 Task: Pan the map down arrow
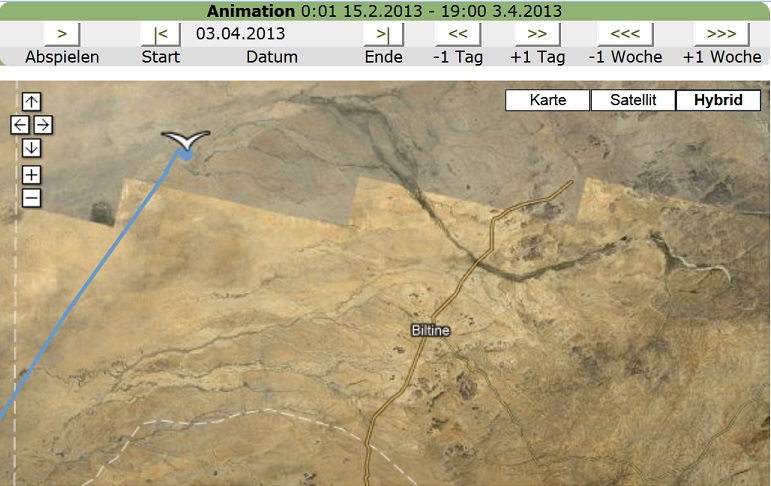[31, 148]
